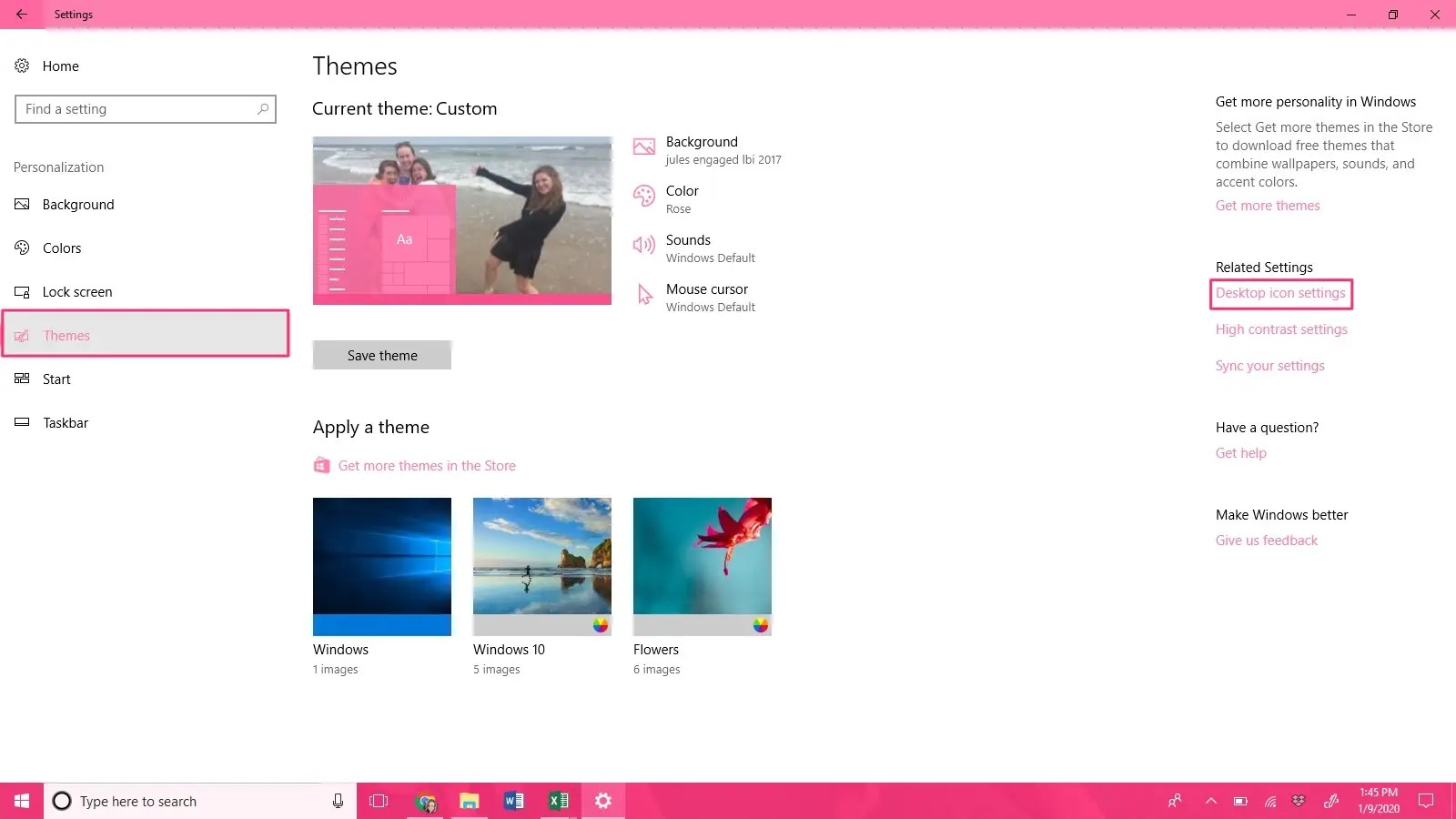Launch Chrome from the taskbar
Viewport: 1456px width, 819px height.
[425, 801]
